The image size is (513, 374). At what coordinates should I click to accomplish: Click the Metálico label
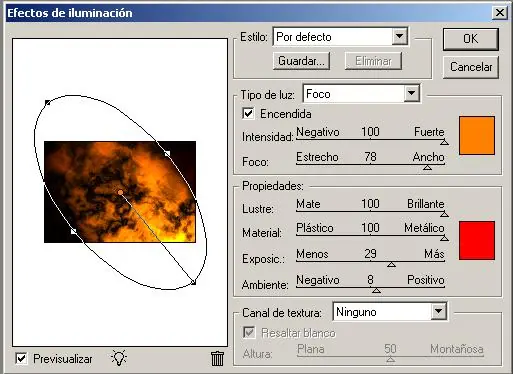[424, 228]
